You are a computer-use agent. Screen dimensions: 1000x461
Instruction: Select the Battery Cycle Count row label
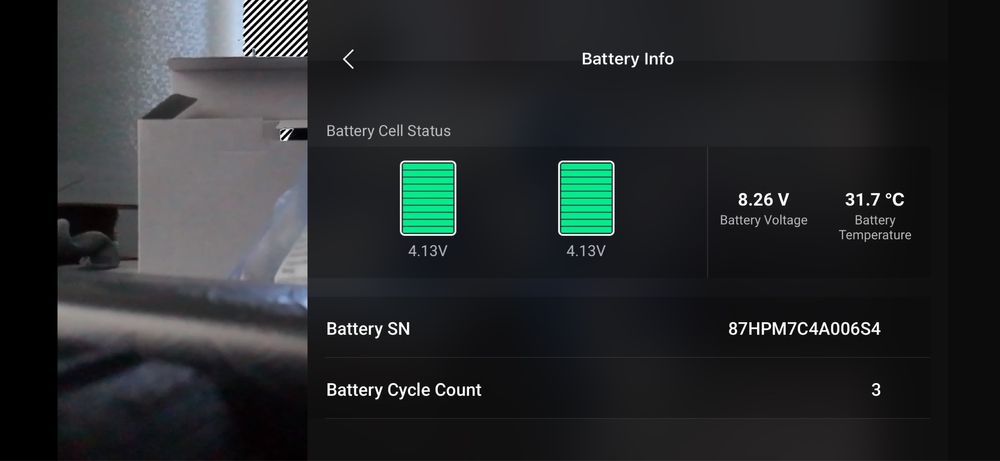[404, 390]
